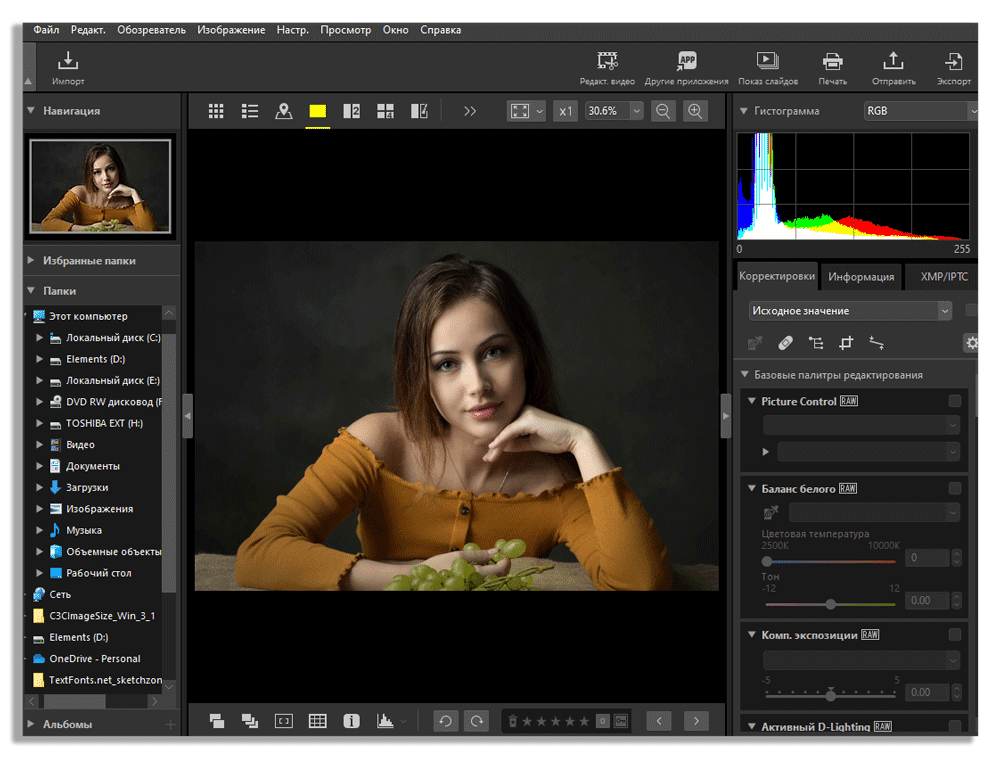Open the 4-image multi-view layout
Viewport: 1000px width, 758px height.
385,111
